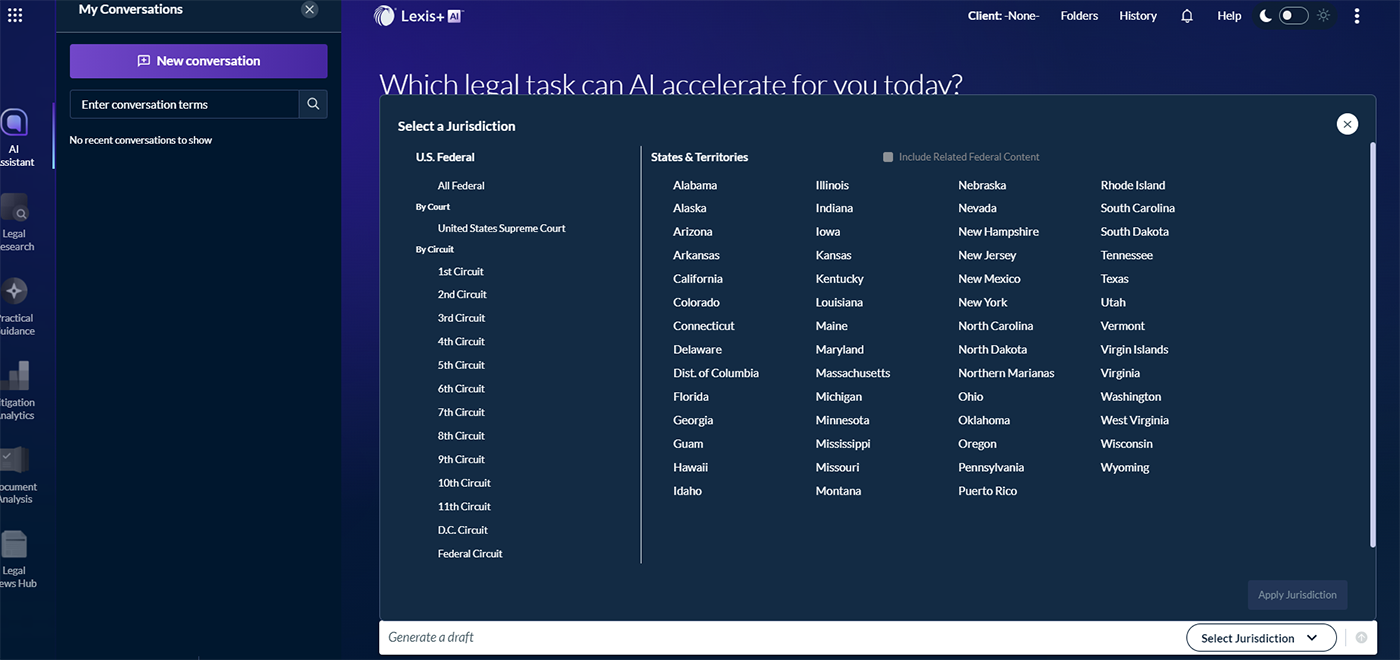Choose Dist. of Columbia
Image resolution: width=1400 pixels, height=660 pixels.
[x=716, y=374]
